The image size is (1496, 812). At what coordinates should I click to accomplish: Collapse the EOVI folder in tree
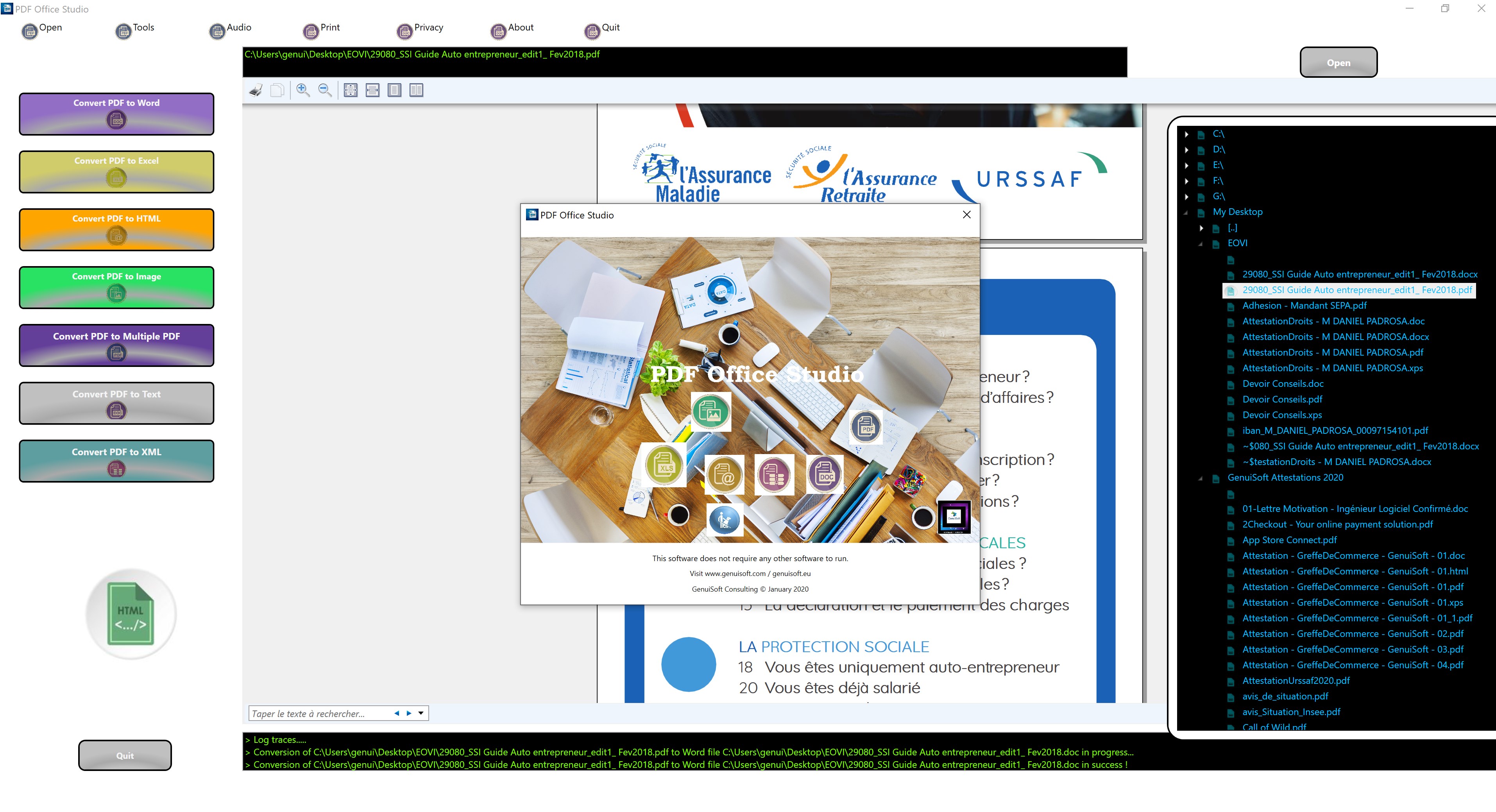1201,244
